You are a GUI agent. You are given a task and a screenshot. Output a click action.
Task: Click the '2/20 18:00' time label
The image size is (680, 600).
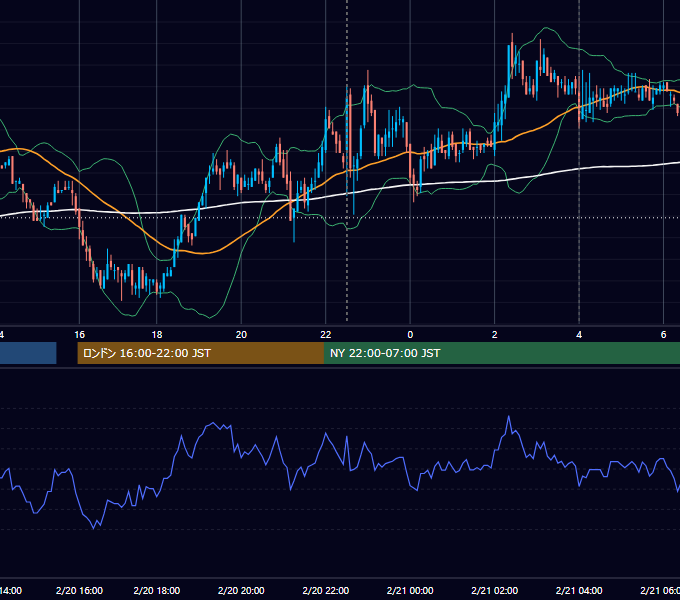pyautogui.click(x=157, y=590)
